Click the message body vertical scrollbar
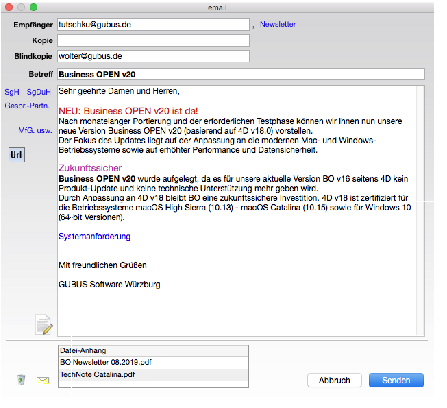Screen dimensions: 447x408 tap(420, 211)
